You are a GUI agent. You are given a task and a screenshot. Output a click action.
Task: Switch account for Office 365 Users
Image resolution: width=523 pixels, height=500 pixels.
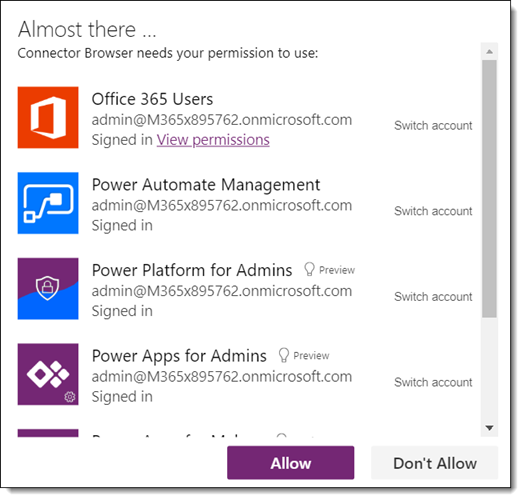point(433,125)
